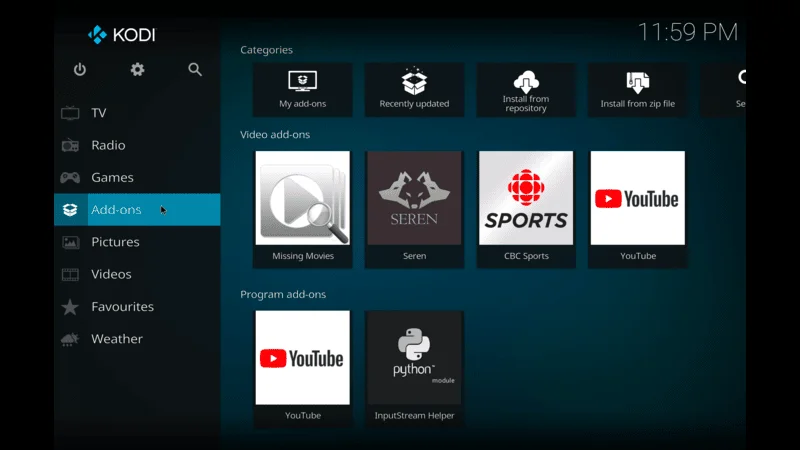
Task: Choose Install from repository
Action: [x=526, y=90]
